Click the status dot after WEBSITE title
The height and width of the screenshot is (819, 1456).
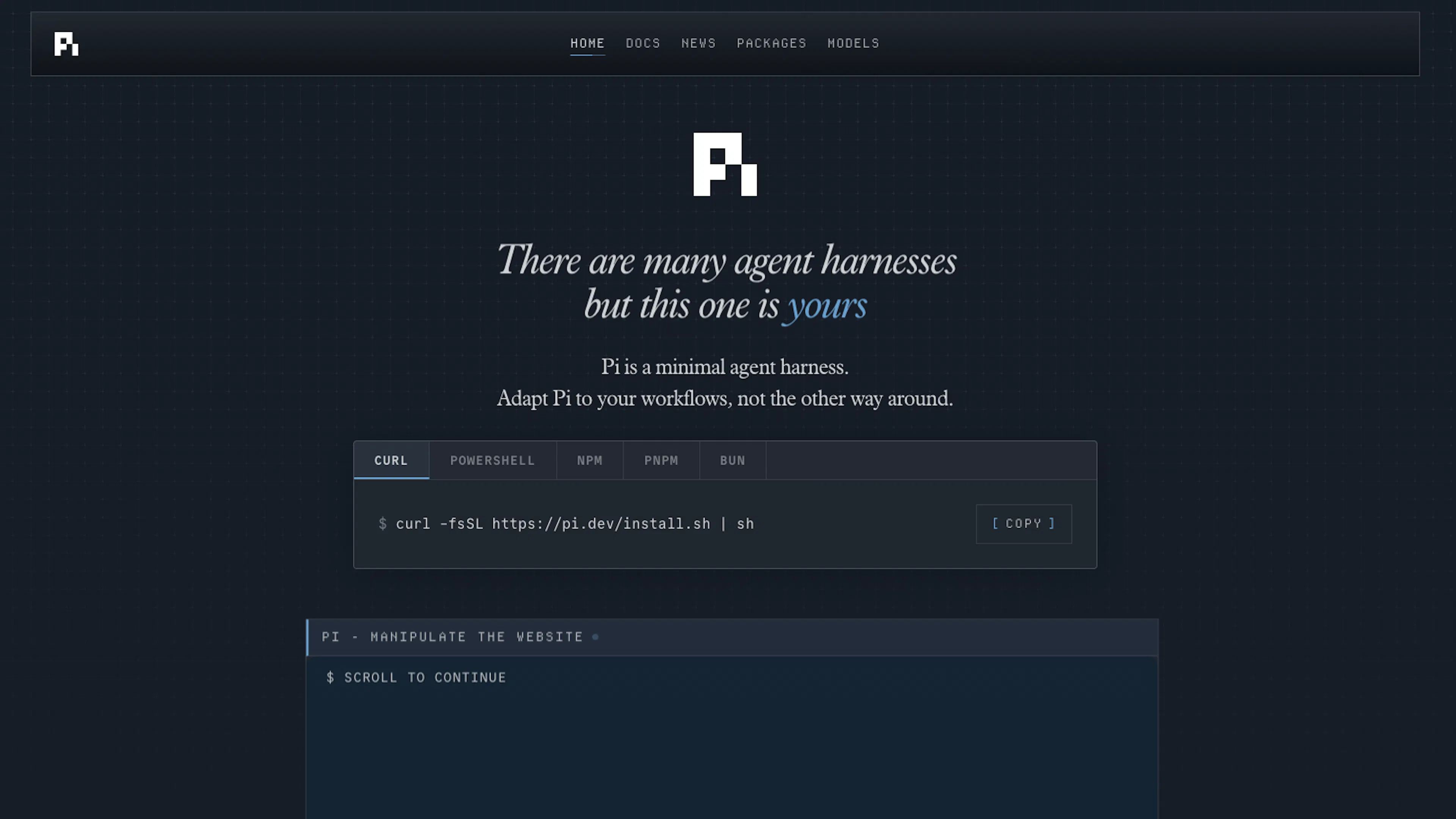(595, 637)
